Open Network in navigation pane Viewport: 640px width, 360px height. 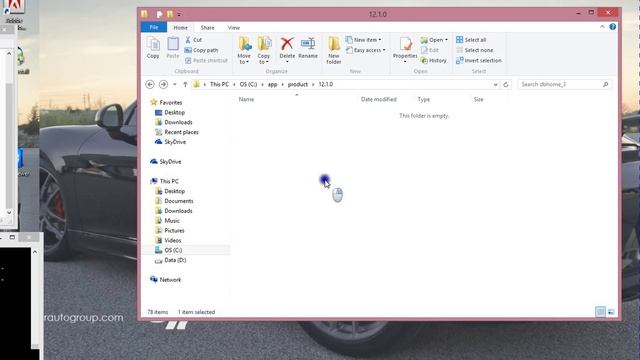pyautogui.click(x=170, y=280)
